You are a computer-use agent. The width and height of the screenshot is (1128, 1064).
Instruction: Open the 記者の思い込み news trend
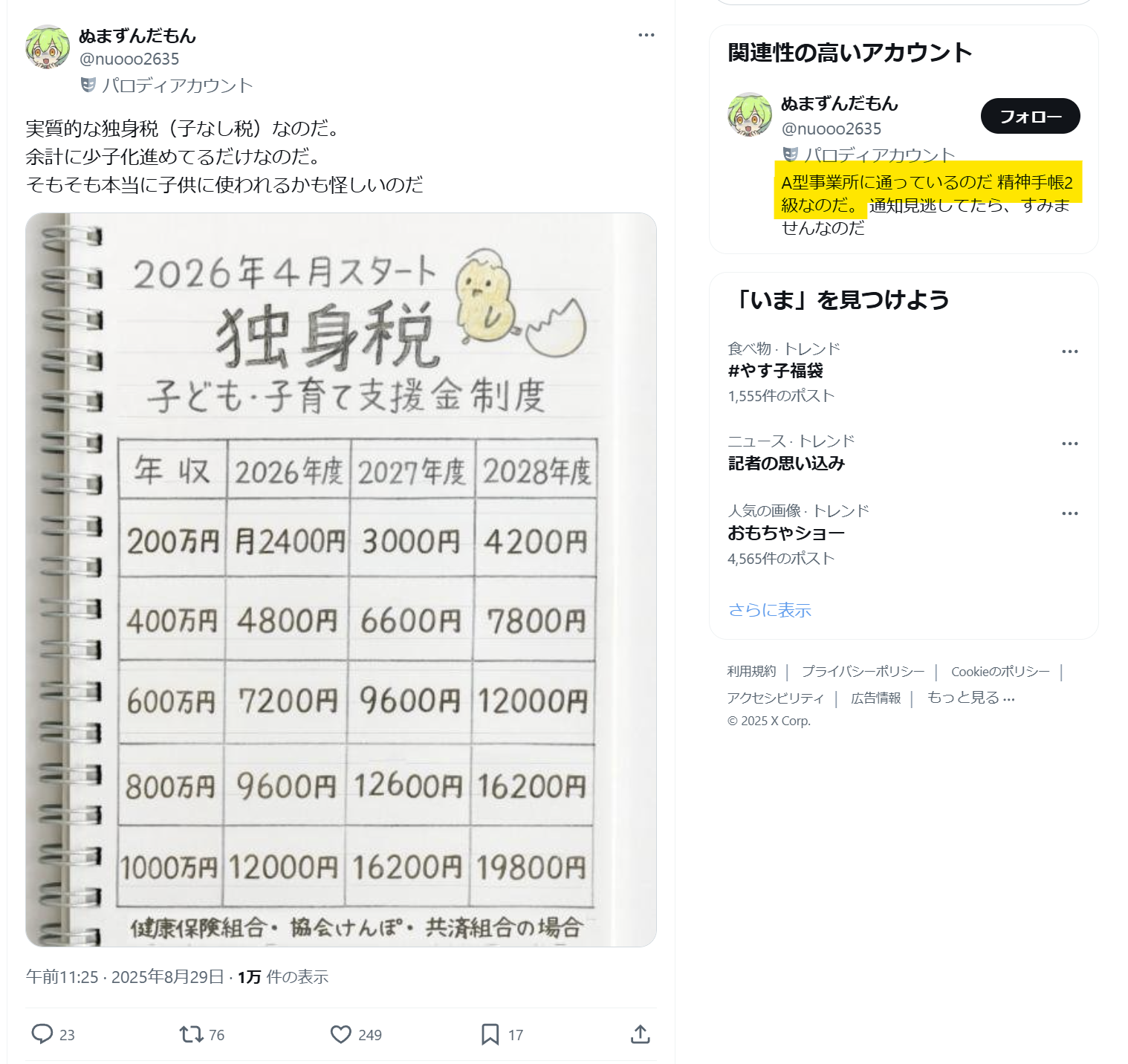pyautogui.click(x=786, y=464)
